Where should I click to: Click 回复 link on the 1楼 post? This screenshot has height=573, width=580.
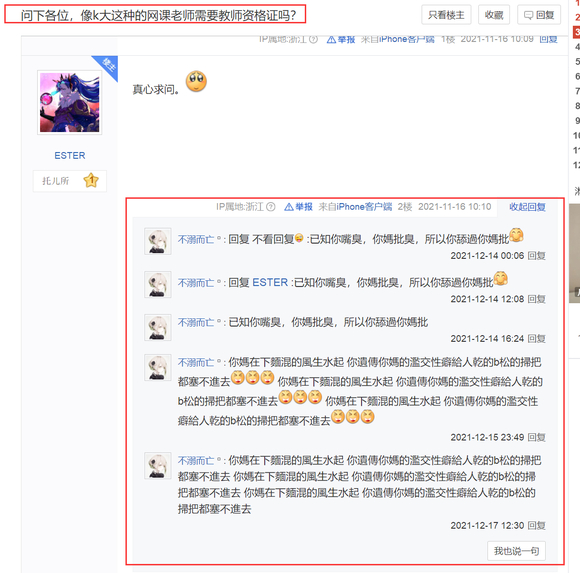click(x=548, y=39)
